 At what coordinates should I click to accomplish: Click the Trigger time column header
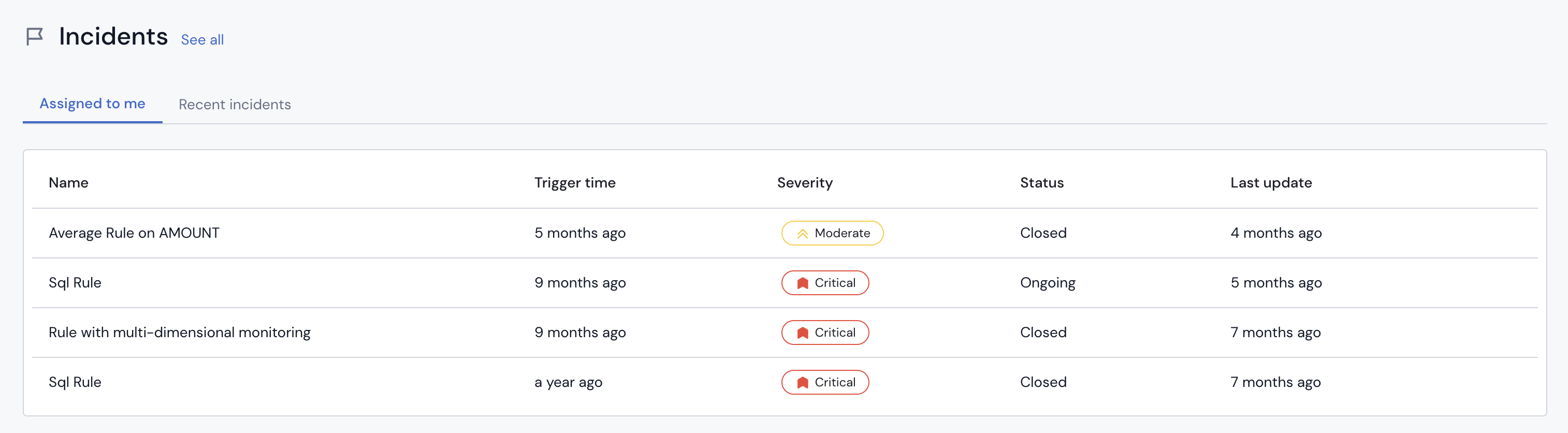click(x=575, y=183)
